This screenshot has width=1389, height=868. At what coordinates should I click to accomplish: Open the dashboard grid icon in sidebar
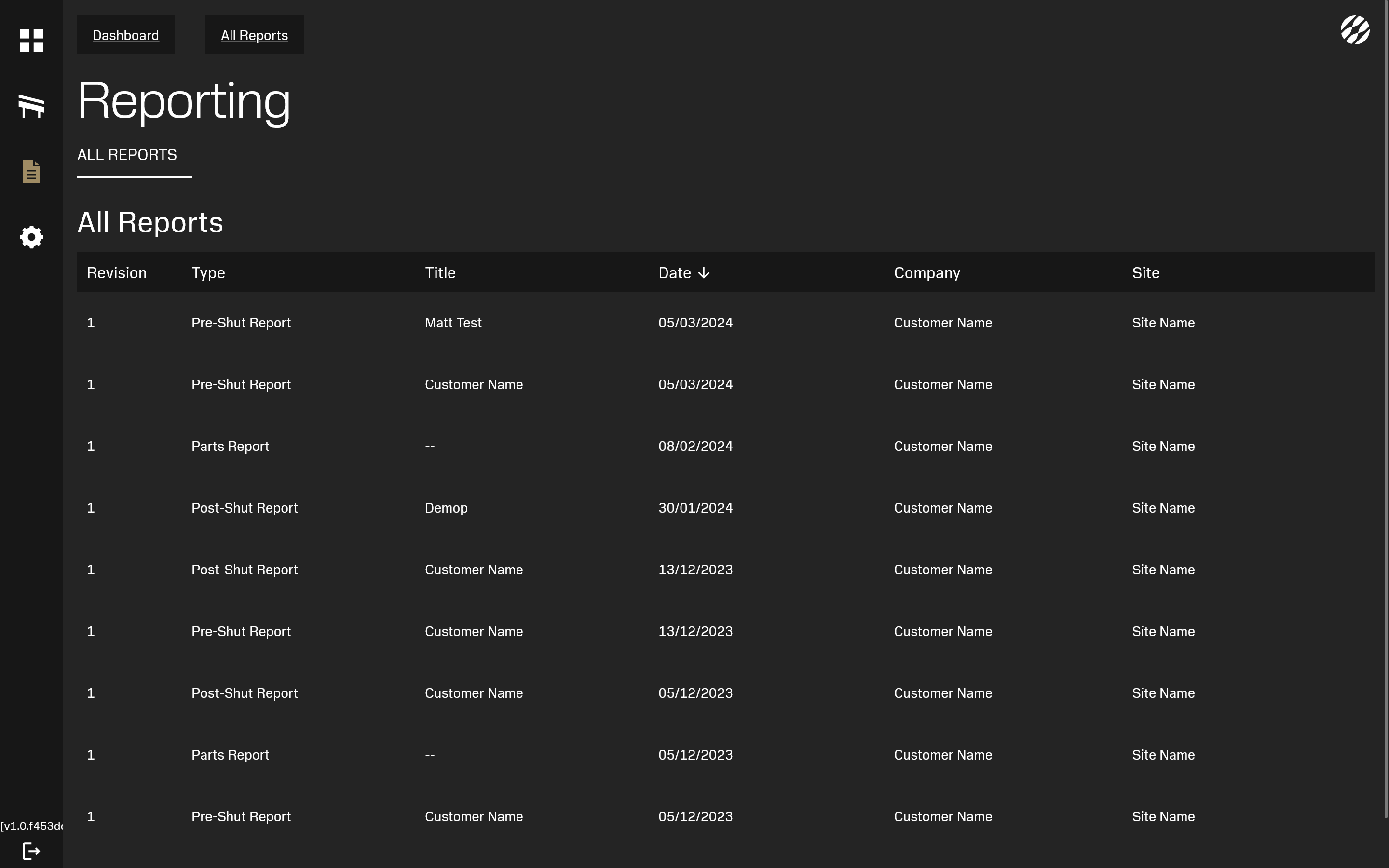coord(31,40)
